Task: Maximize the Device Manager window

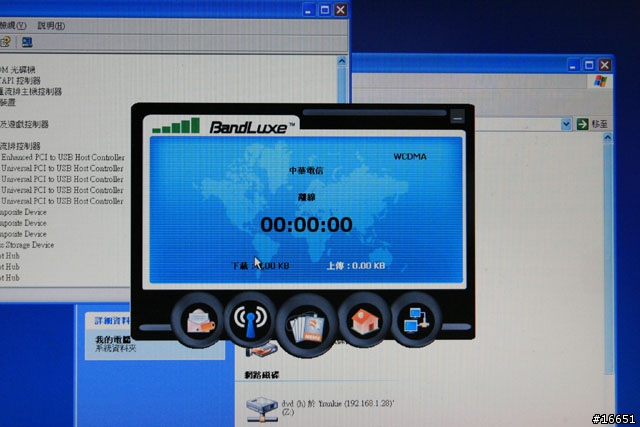Action: coord(325,10)
